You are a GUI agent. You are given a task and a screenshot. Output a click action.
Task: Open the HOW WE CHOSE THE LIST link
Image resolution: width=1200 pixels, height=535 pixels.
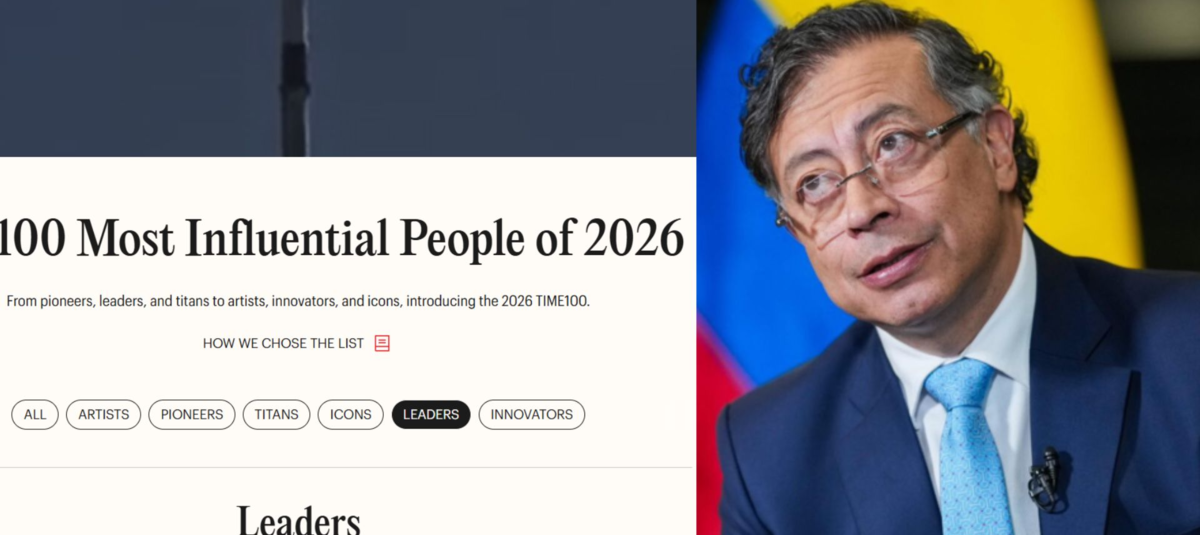point(283,343)
